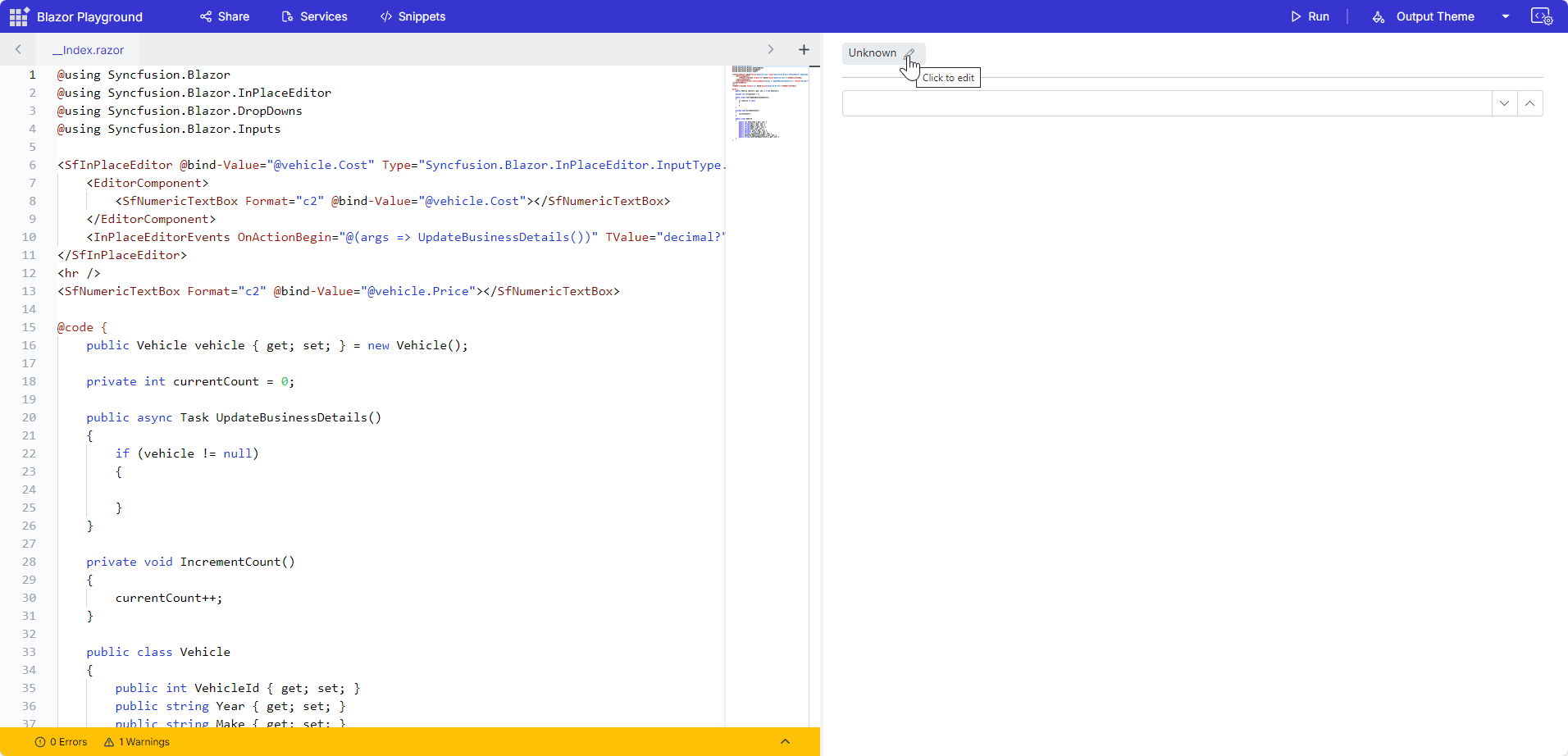1568x756 pixels.
Task: Decrease value with the down spin arrow
Action: 1504,103
